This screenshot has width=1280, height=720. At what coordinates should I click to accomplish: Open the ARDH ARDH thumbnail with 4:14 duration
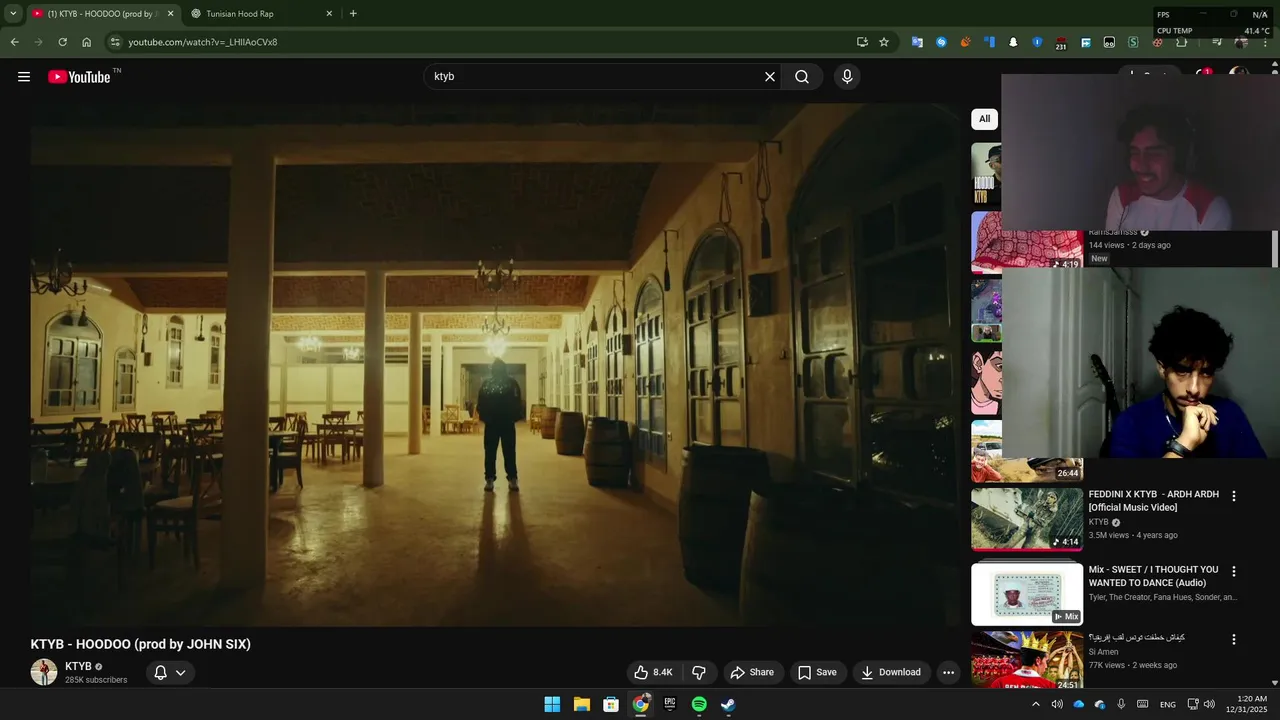tap(1027, 519)
